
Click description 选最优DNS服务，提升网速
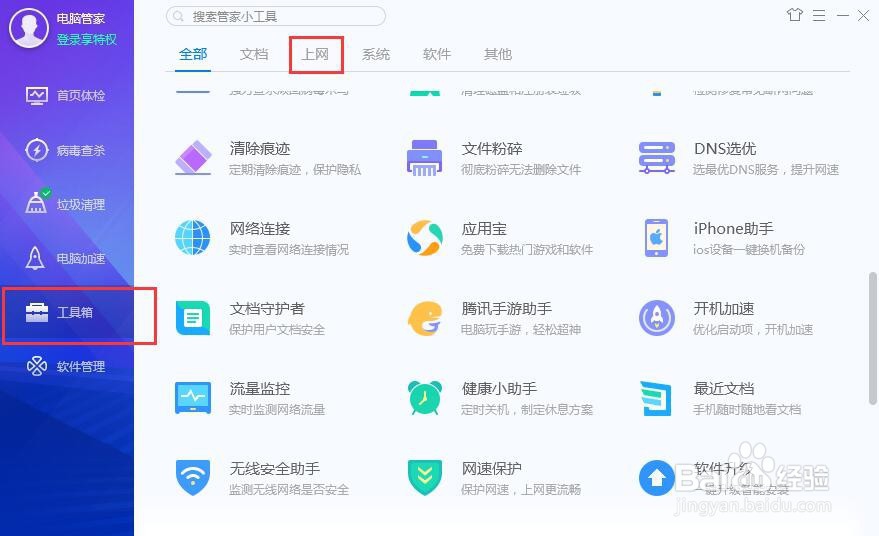(766, 169)
